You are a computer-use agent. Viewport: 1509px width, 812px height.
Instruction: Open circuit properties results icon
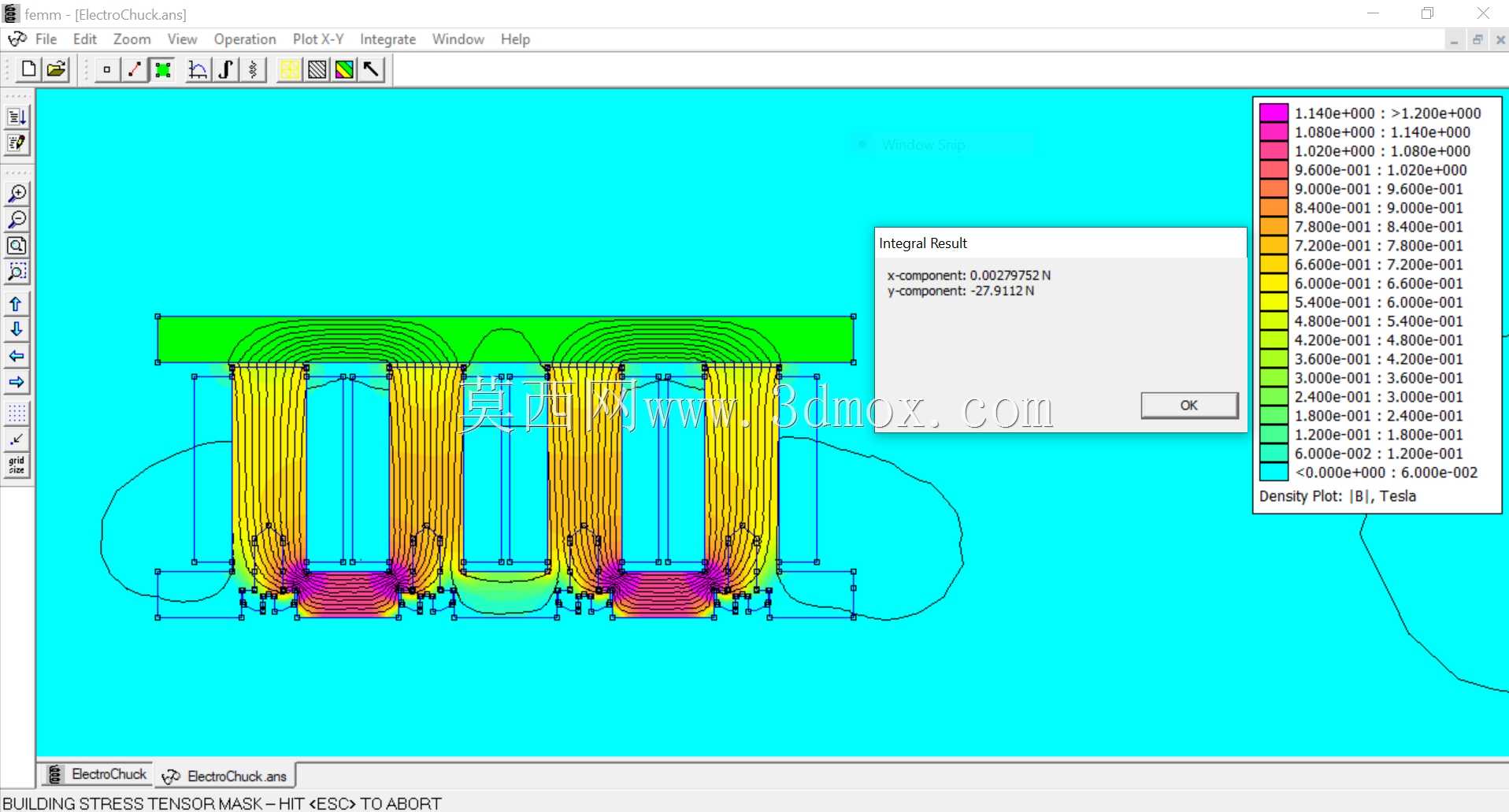point(253,69)
